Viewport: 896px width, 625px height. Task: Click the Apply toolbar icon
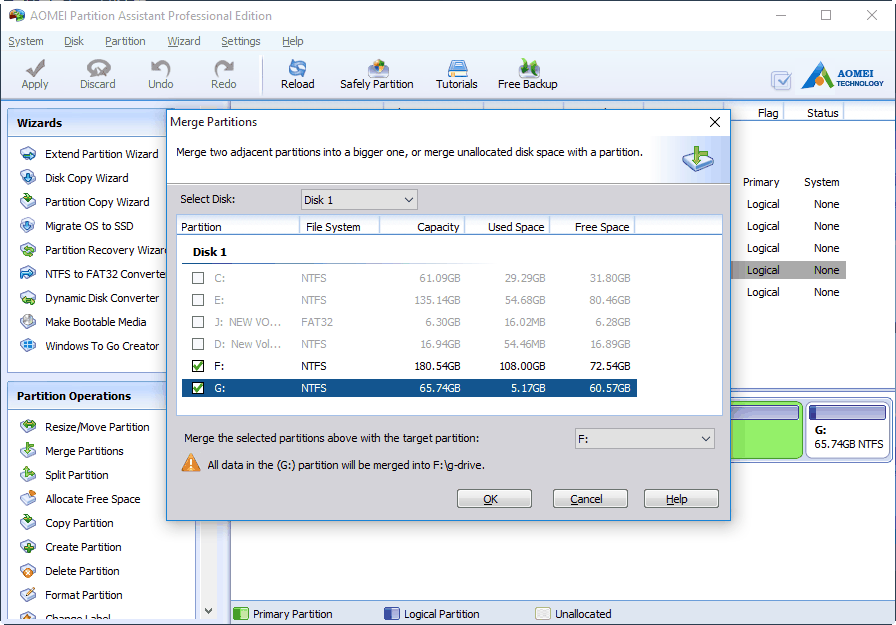click(35, 75)
